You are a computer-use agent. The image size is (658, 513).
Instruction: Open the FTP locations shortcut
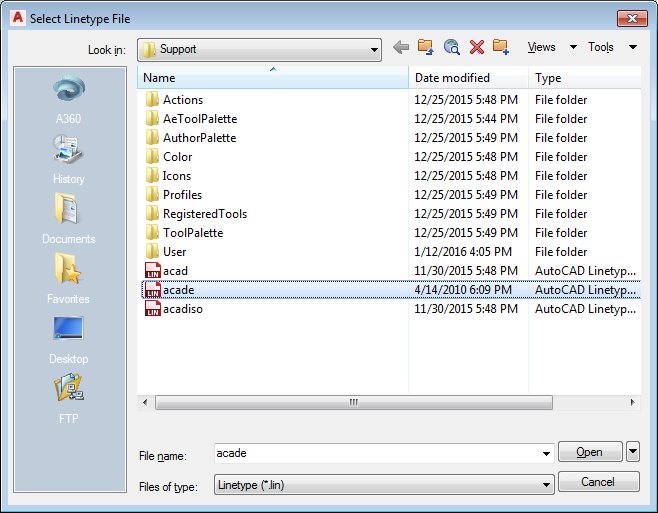pos(69,400)
